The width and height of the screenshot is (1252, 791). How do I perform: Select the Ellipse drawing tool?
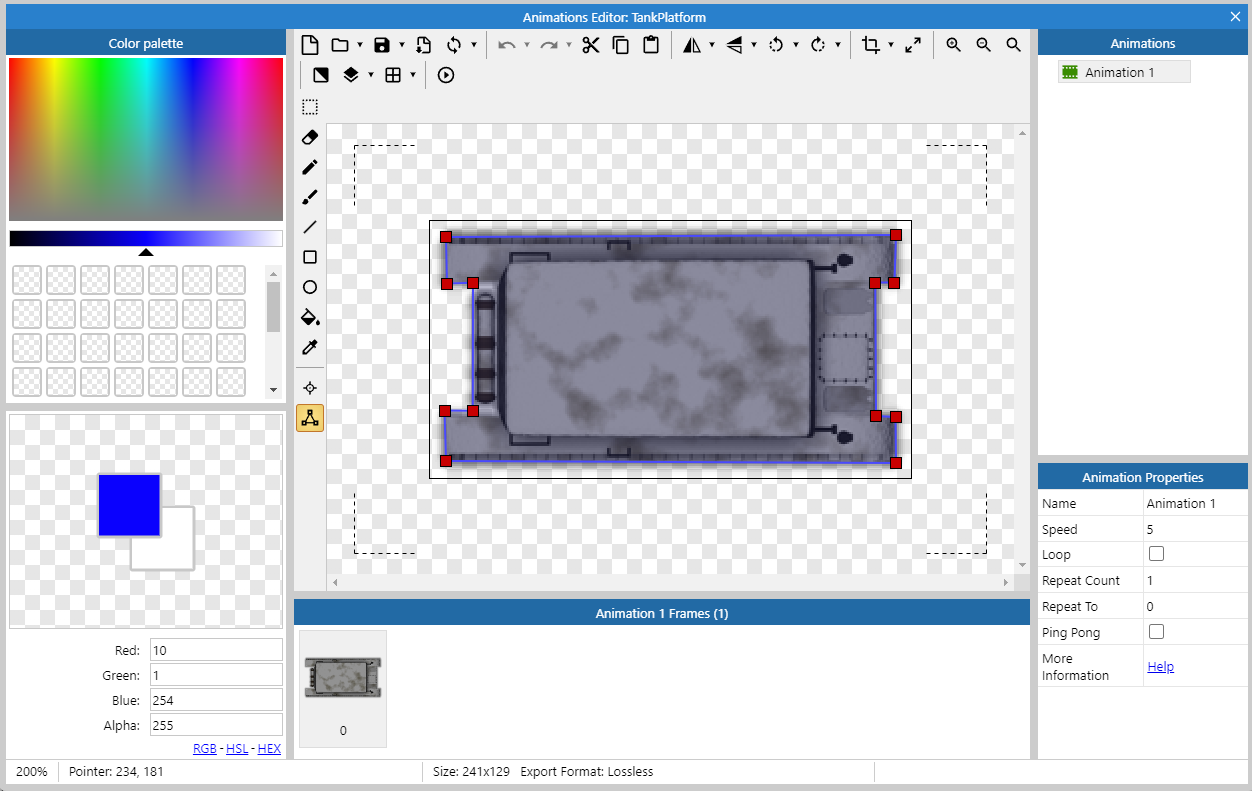309,287
